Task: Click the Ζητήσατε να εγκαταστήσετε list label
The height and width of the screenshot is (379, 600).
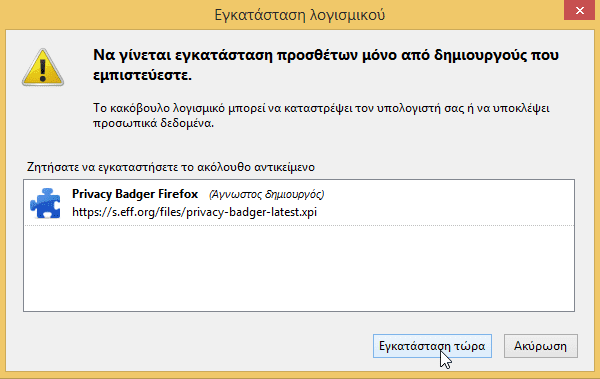Action: click(171, 167)
